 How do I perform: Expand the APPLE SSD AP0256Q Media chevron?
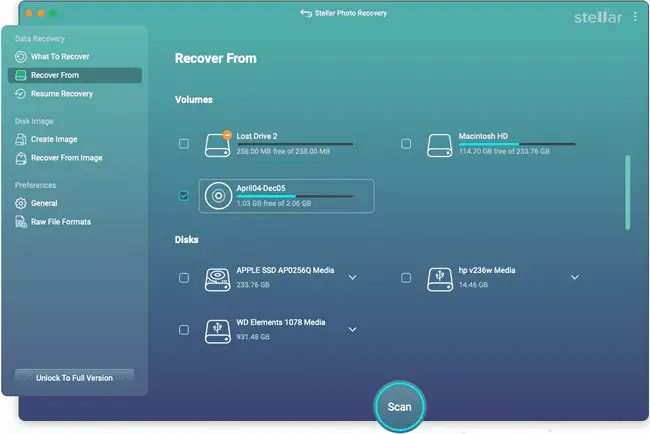(x=352, y=277)
